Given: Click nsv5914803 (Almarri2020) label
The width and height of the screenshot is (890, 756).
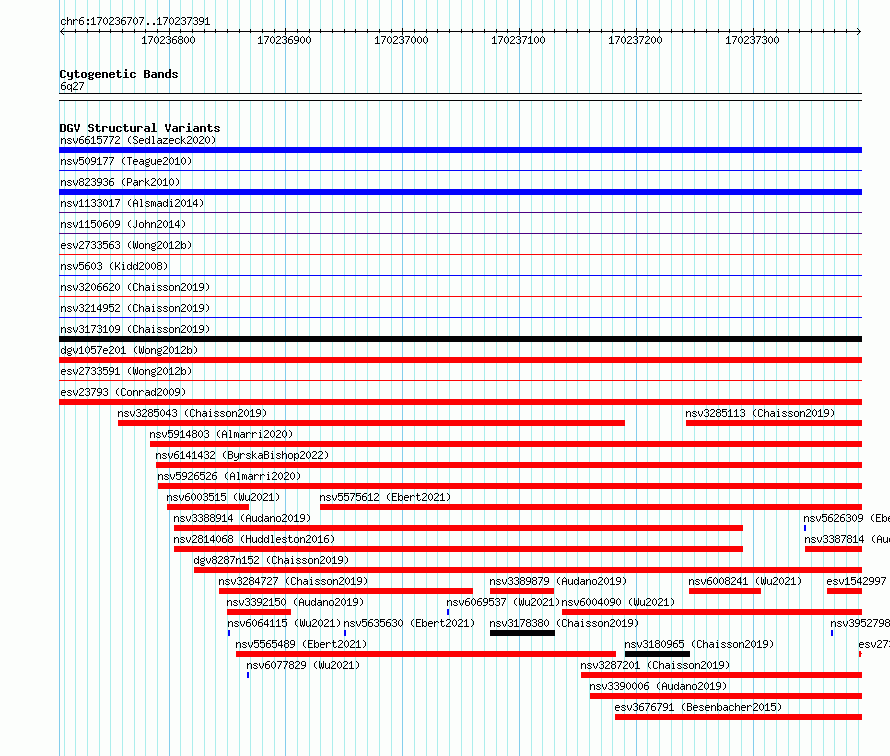Looking at the screenshot, I should [x=221, y=434].
